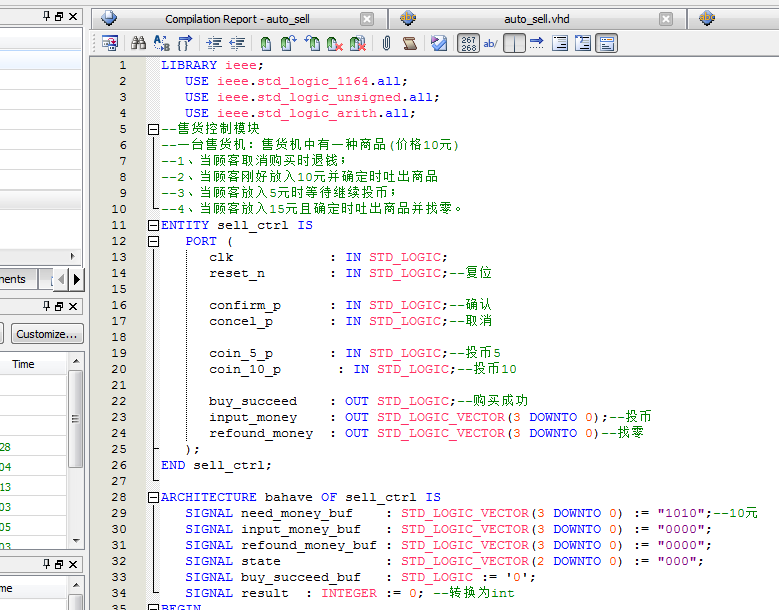The width and height of the screenshot is (779, 610).
Task: Toggle bookmark on current line
Action: pyautogui.click(x=265, y=43)
